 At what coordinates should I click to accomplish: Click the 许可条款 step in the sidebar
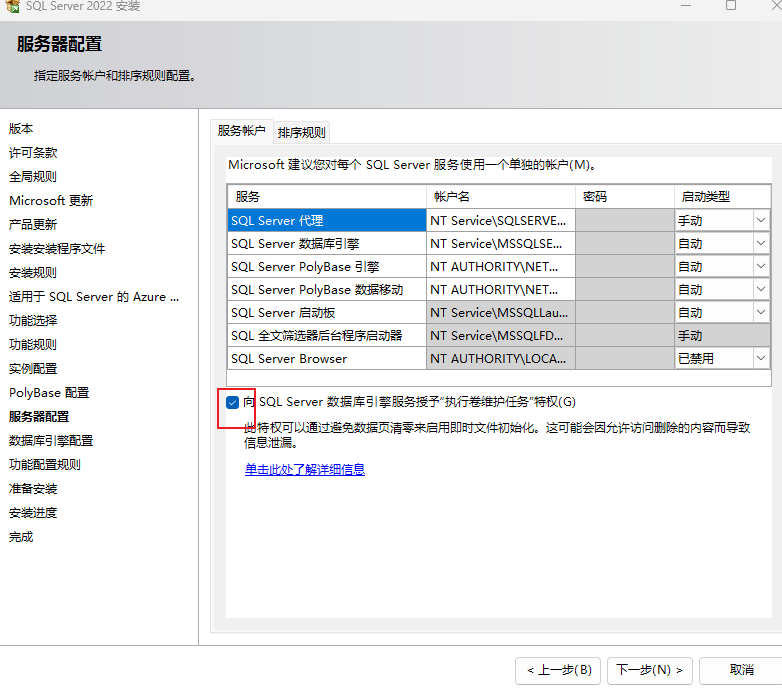tap(33, 153)
